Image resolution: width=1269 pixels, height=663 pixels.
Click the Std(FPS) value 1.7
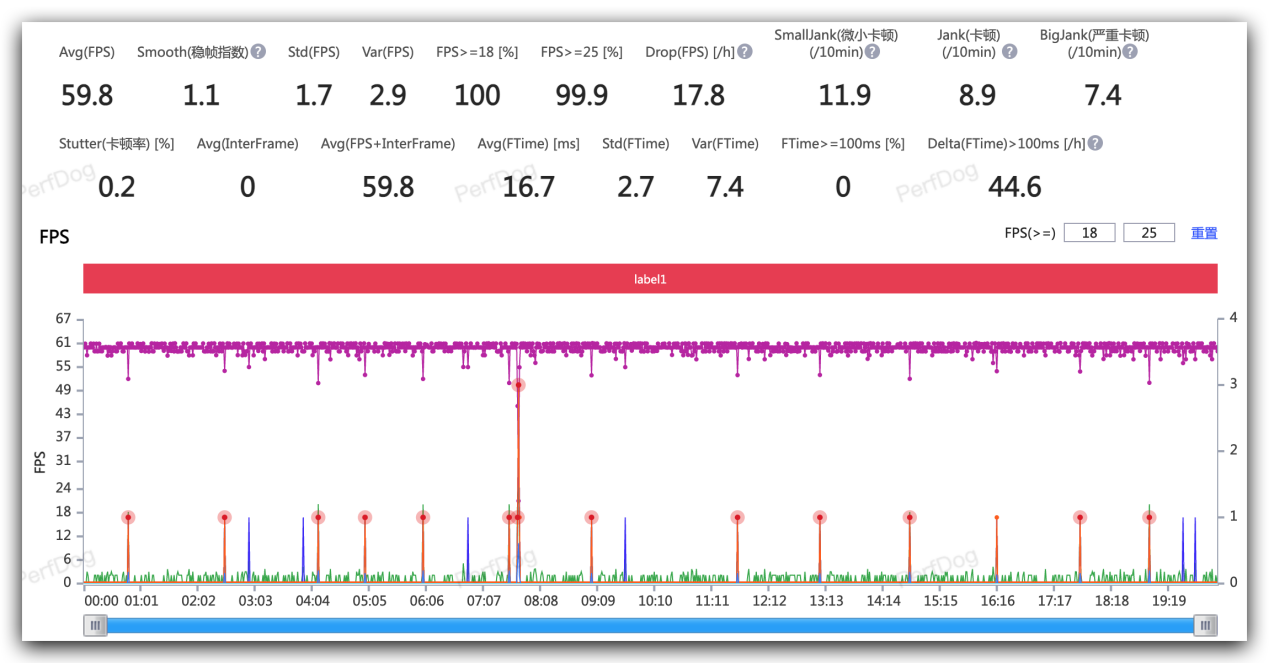pyautogui.click(x=313, y=96)
